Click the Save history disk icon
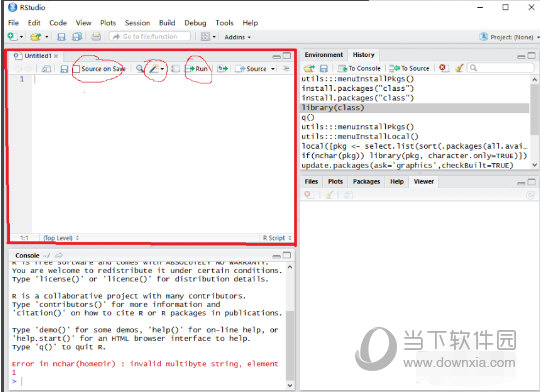 pyautogui.click(x=324, y=68)
